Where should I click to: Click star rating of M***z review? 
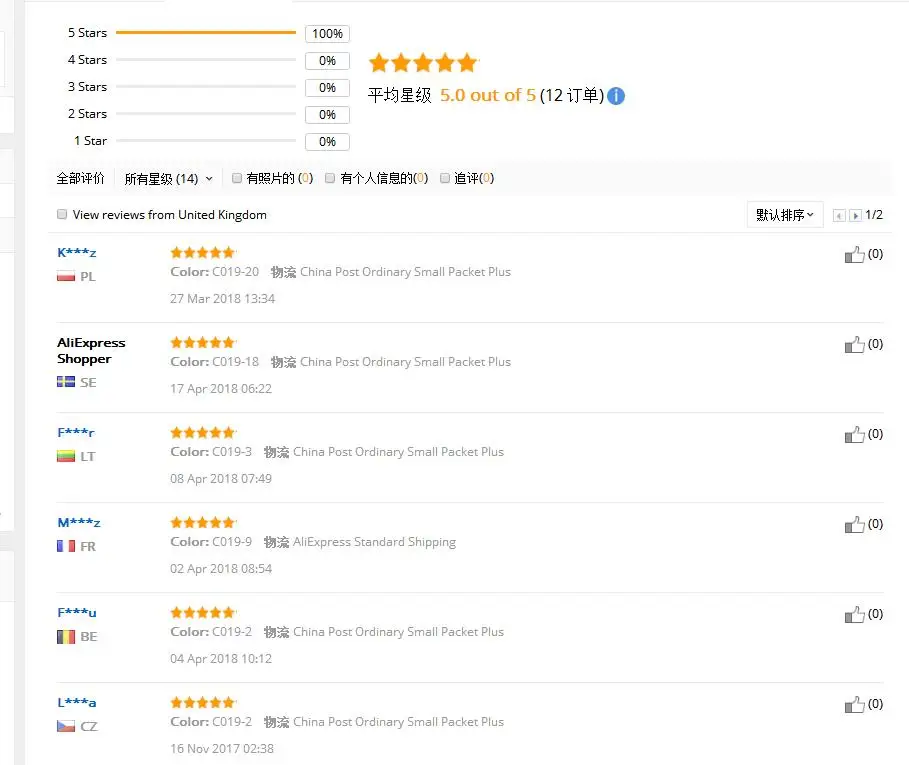203,522
